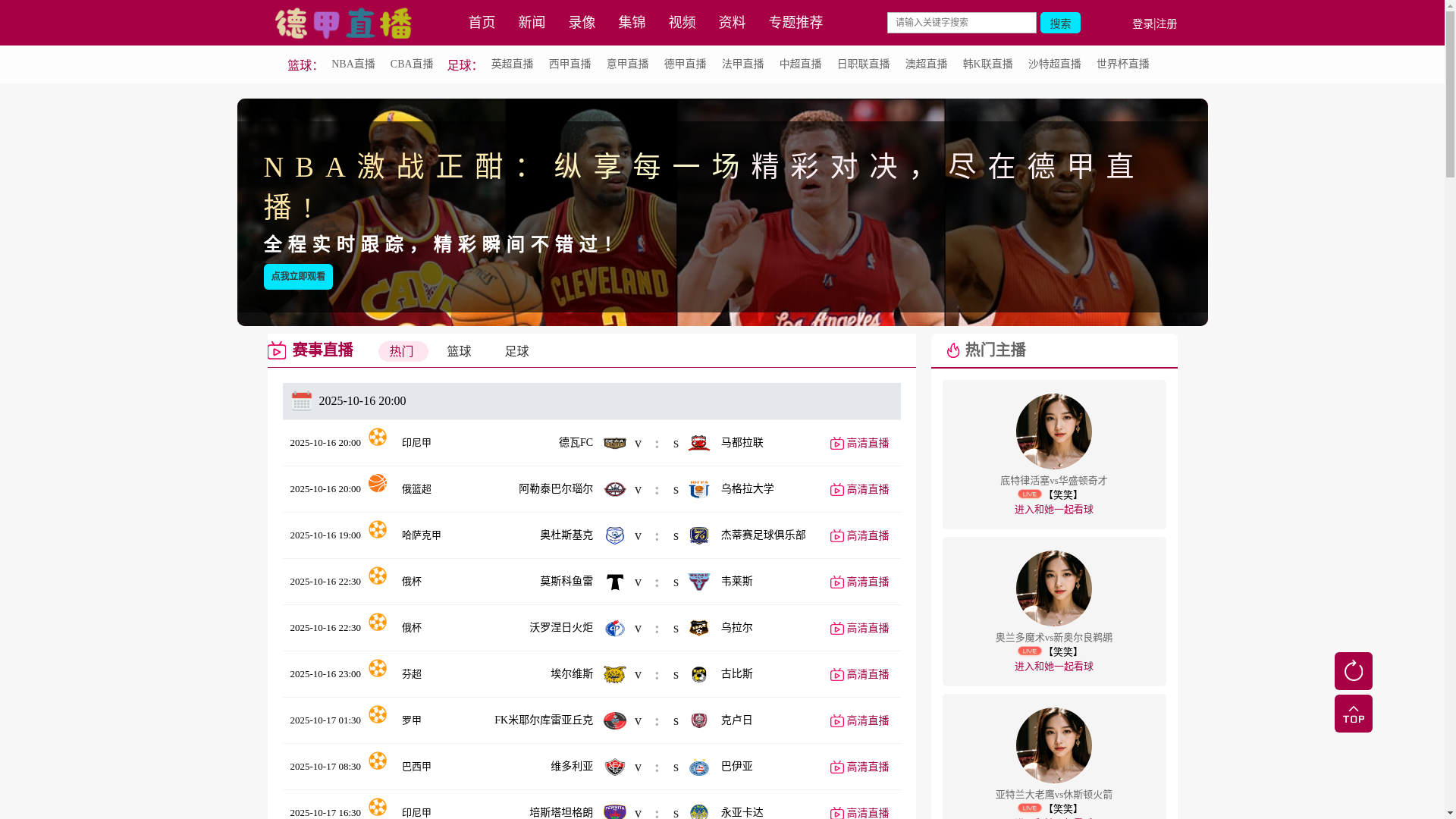Click 埃尔维斯 team logo badge
This screenshot has height=819, width=1456.
click(x=614, y=675)
